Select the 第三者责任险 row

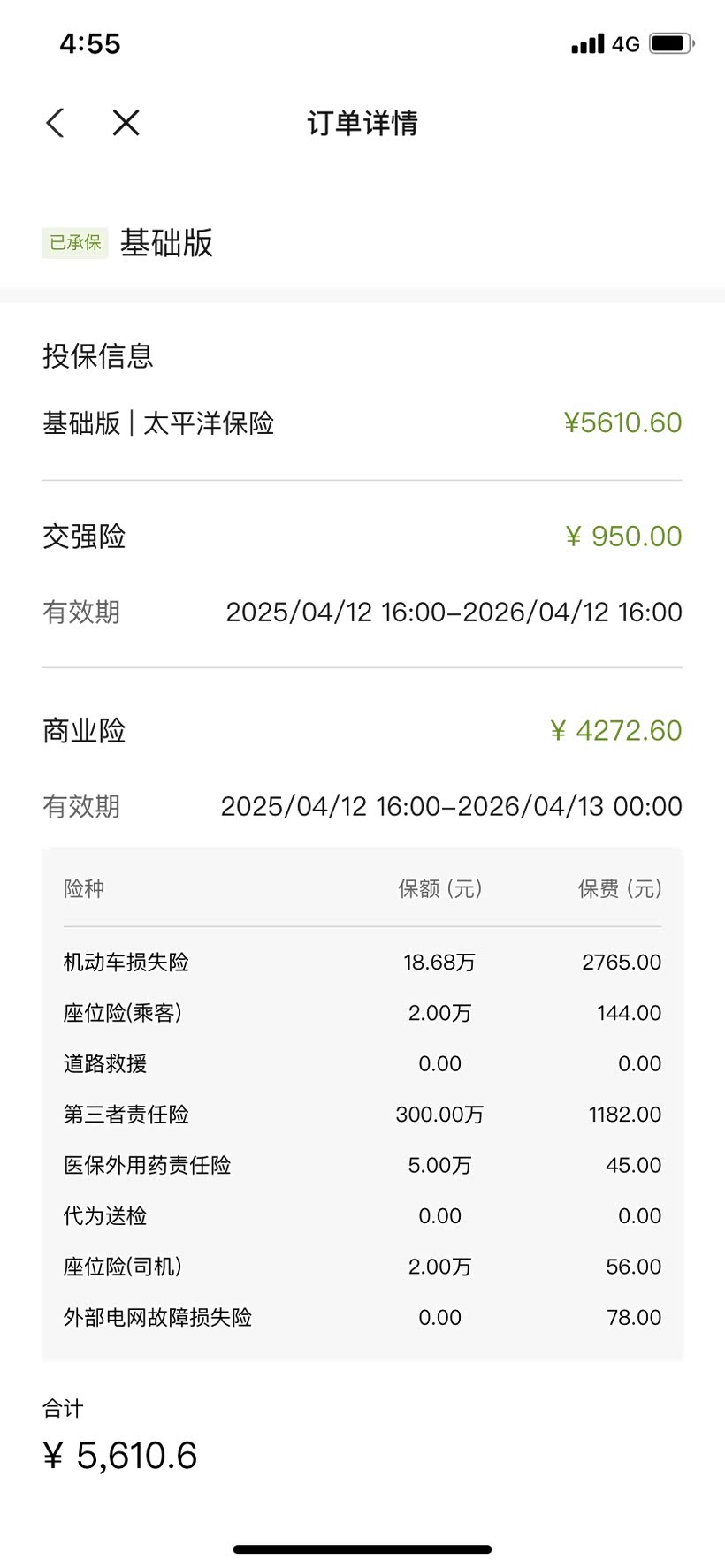pyautogui.click(x=362, y=1115)
